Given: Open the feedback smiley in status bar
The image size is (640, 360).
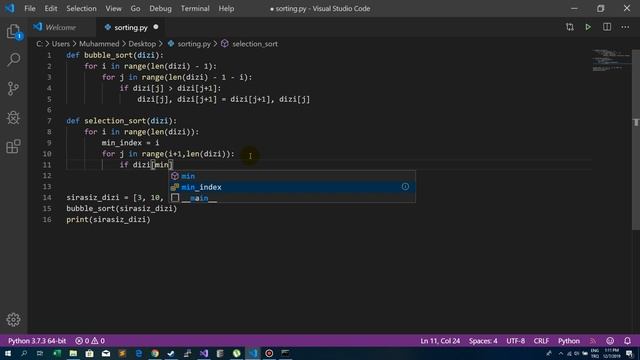Looking at the screenshot, I should point(610,341).
